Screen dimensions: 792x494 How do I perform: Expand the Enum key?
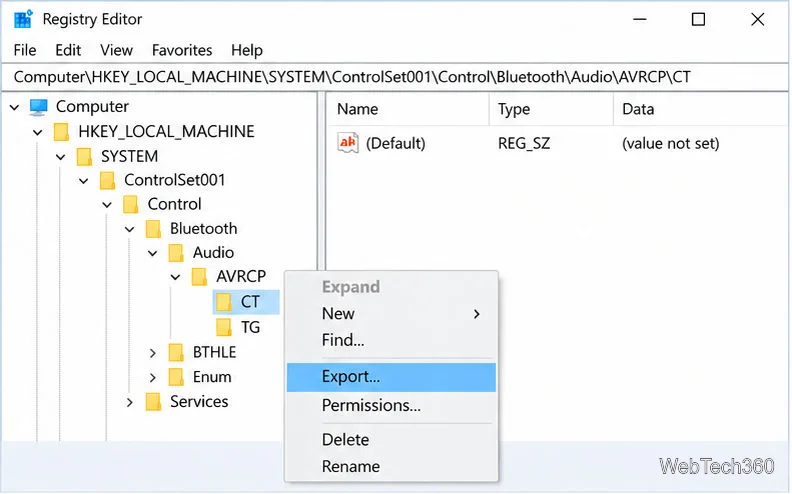[x=153, y=377]
